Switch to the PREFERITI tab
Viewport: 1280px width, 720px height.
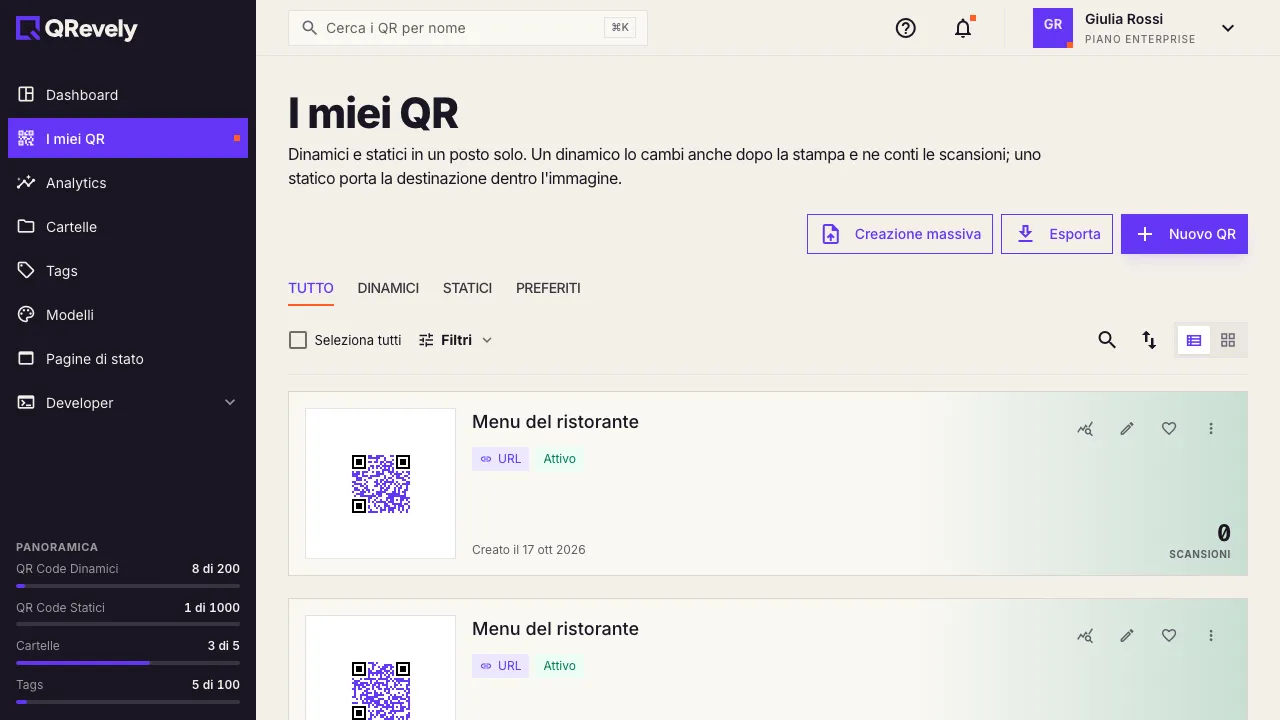point(548,288)
